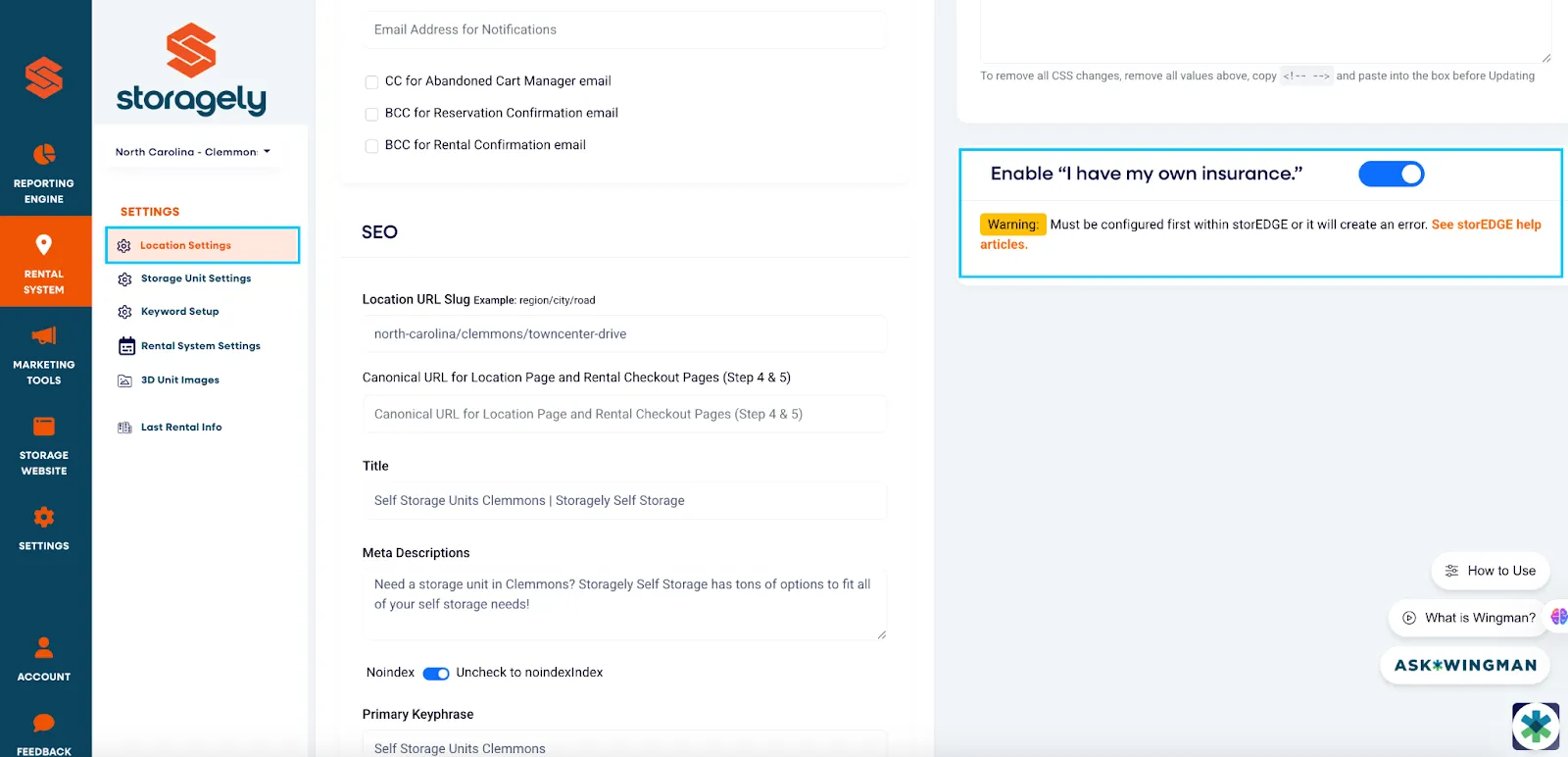Click the Location URL Slug input field
1568x757 pixels.
tap(624, 334)
